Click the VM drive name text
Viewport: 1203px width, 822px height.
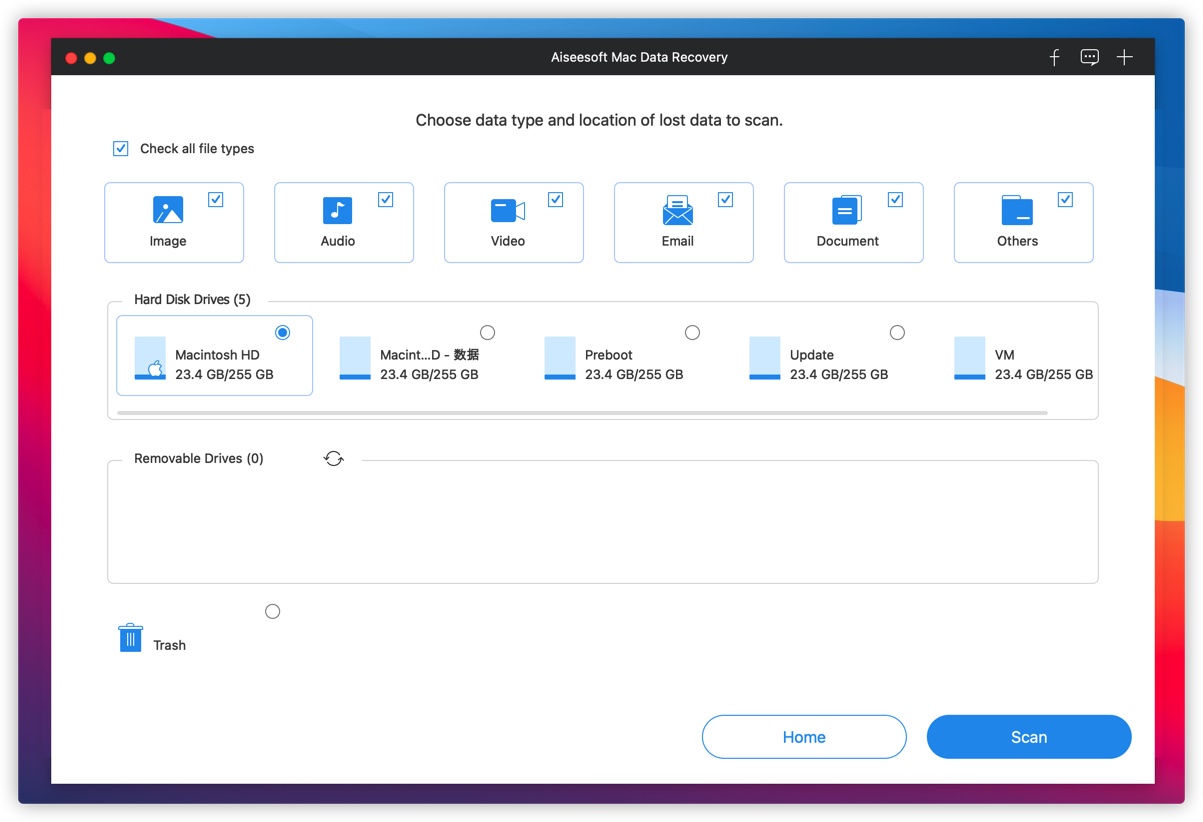1005,355
